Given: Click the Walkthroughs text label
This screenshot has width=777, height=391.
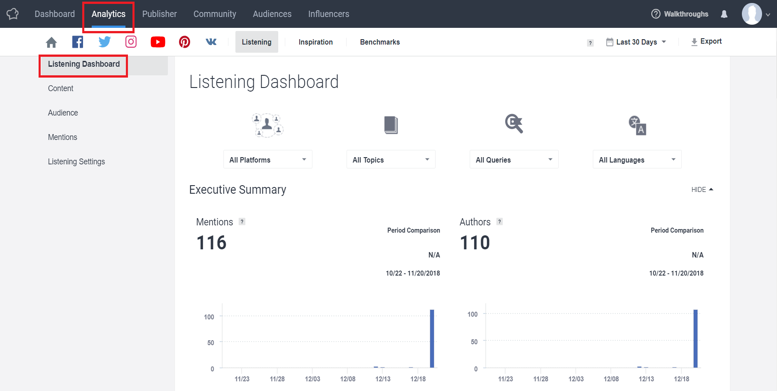Looking at the screenshot, I should click(x=686, y=14).
